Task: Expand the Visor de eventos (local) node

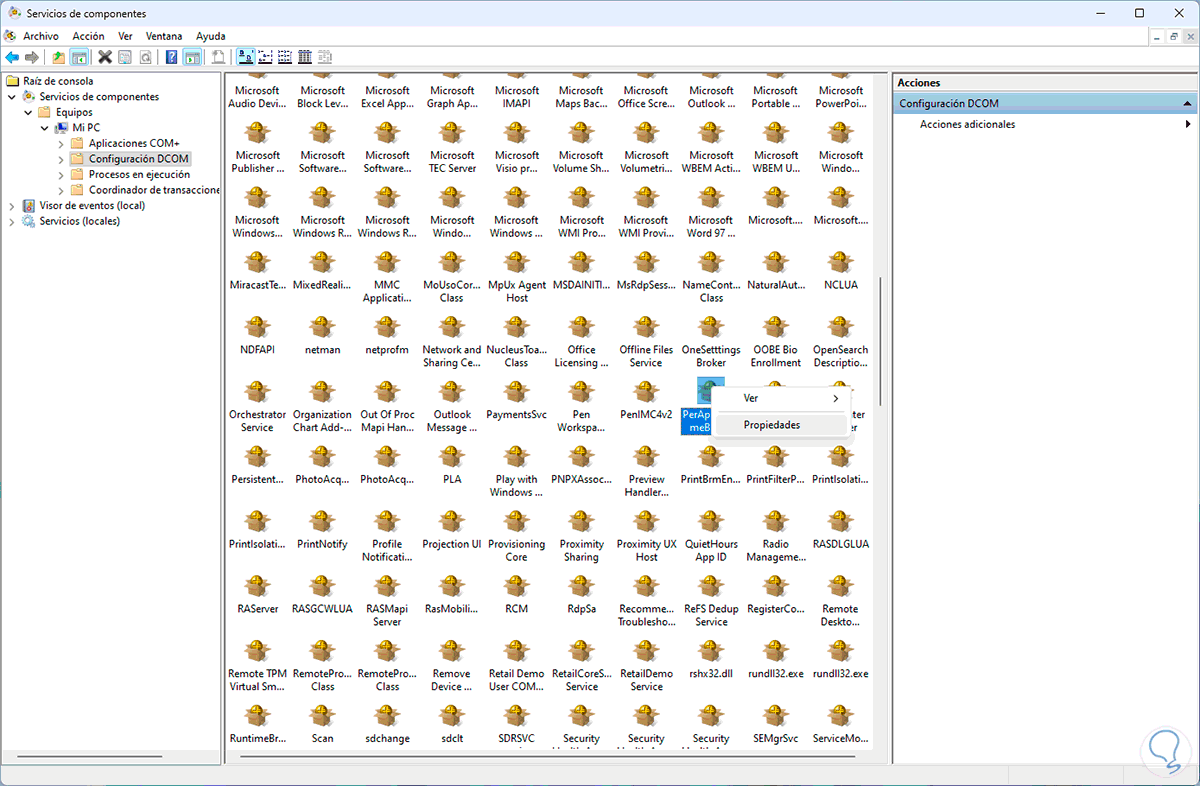Action: 12,205
